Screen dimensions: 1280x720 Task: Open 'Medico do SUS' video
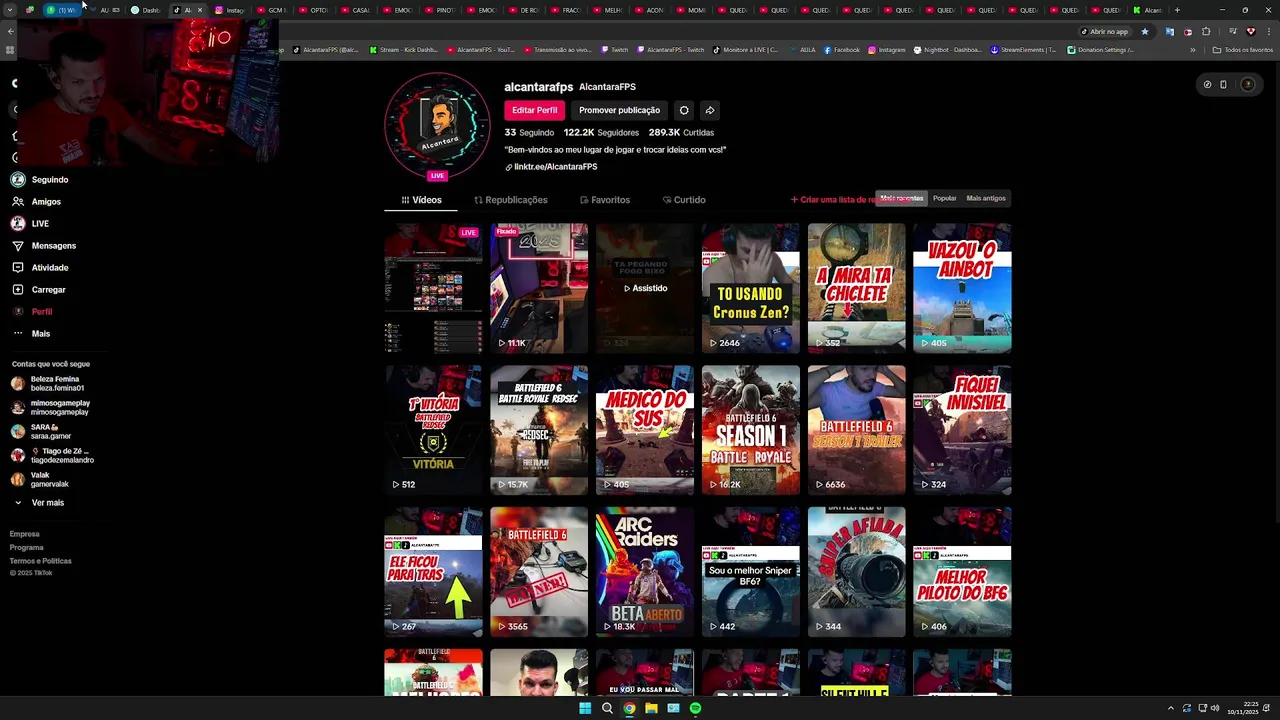[x=645, y=430]
